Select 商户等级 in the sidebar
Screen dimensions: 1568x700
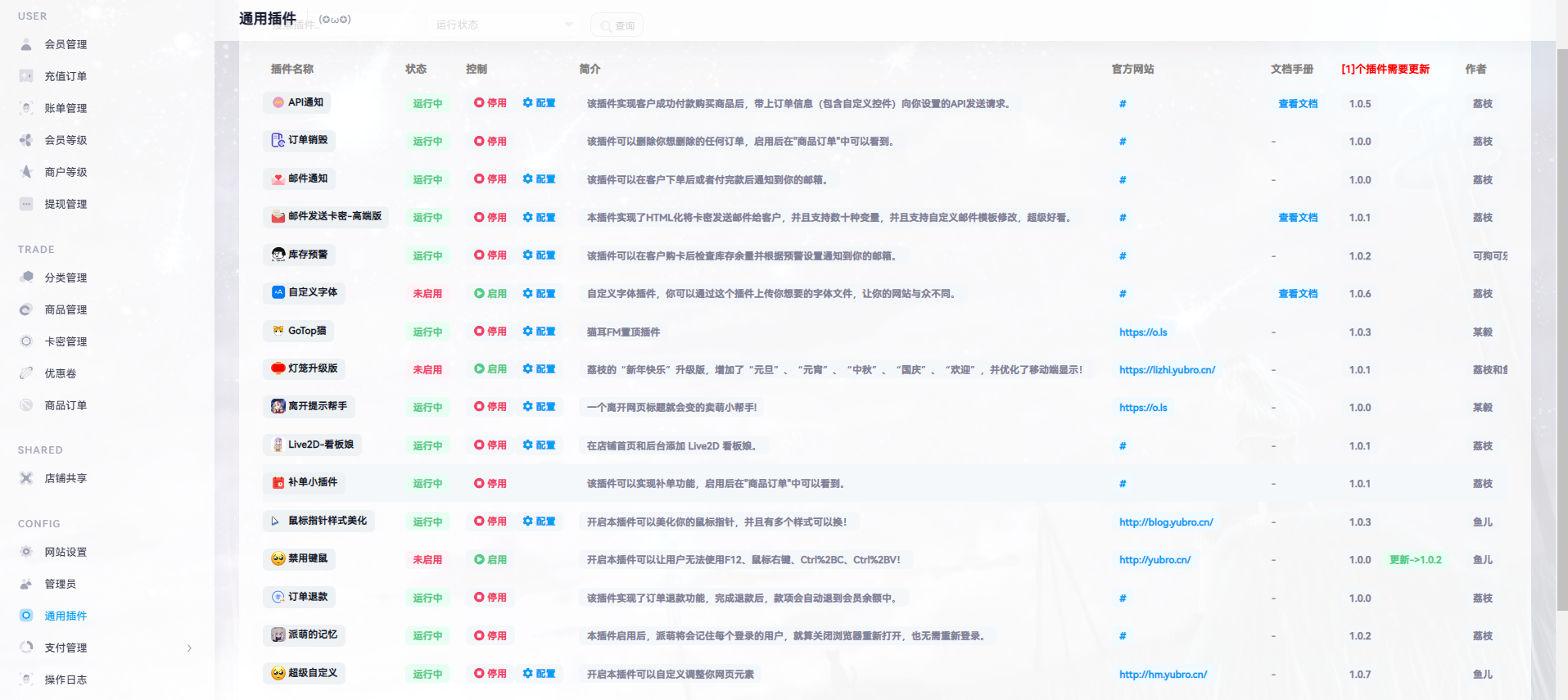coord(66,172)
